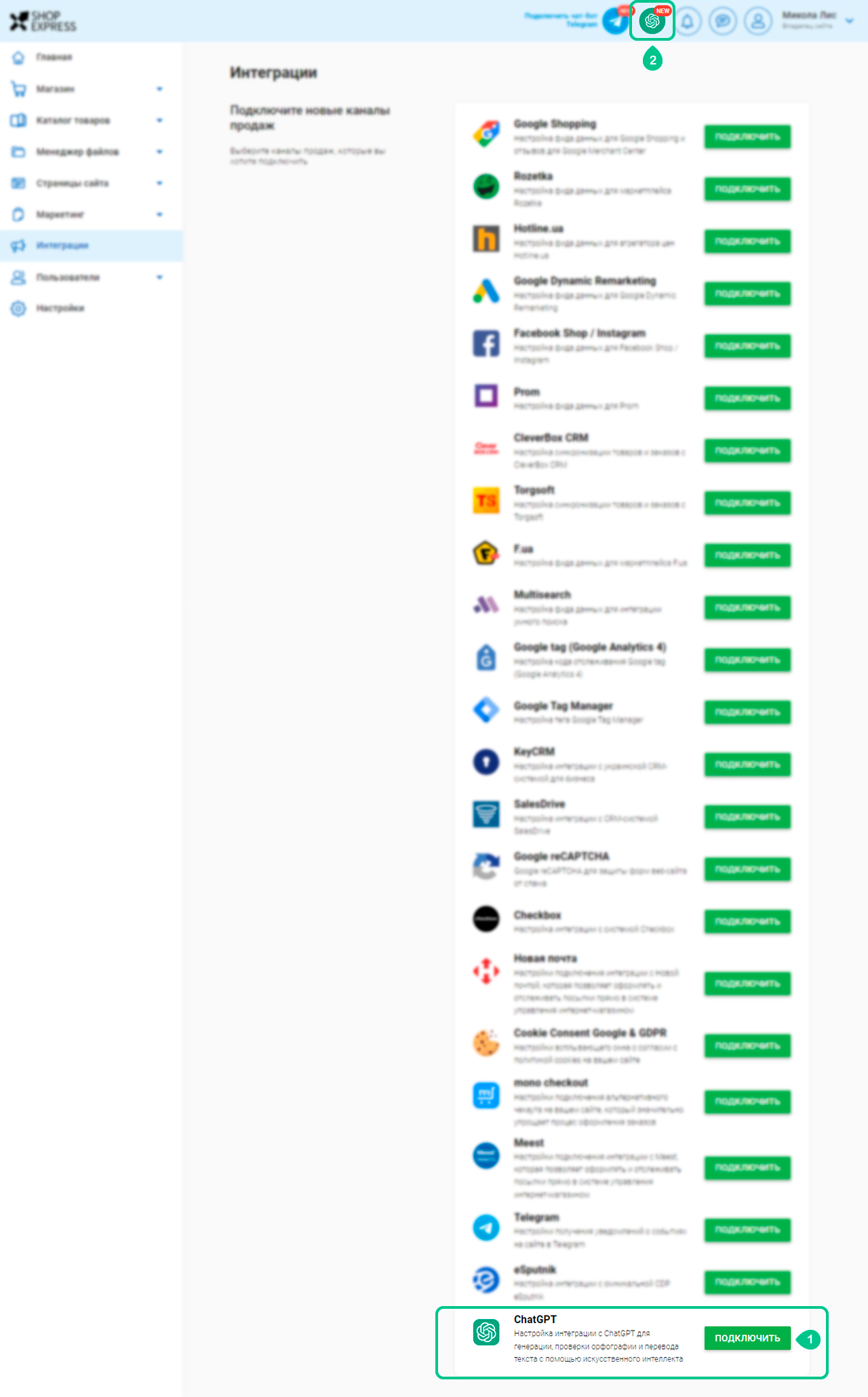Click the Hotline.ua integration logo
The height and width of the screenshot is (1397, 868).
click(x=486, y=239)
